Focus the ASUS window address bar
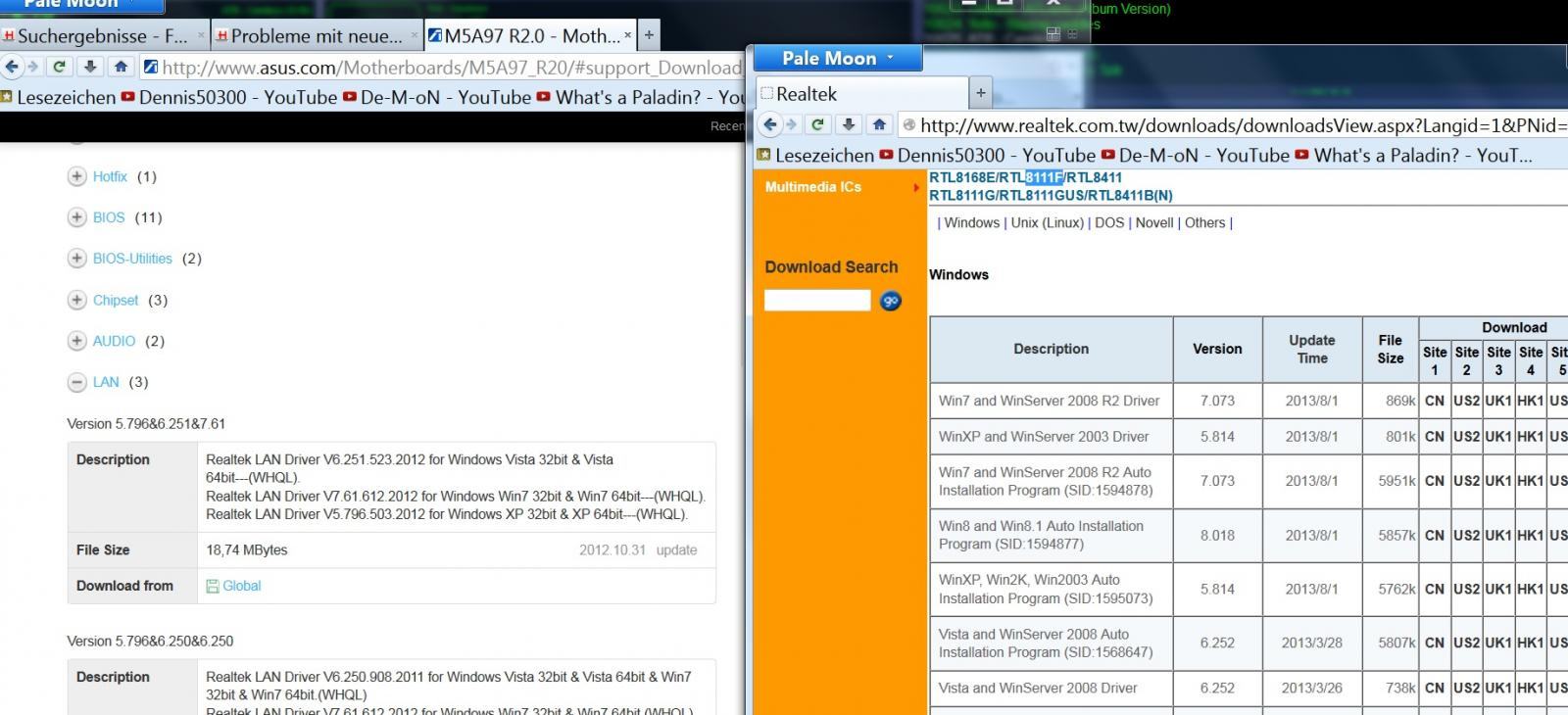The image size is (1568, 715). 441,67
